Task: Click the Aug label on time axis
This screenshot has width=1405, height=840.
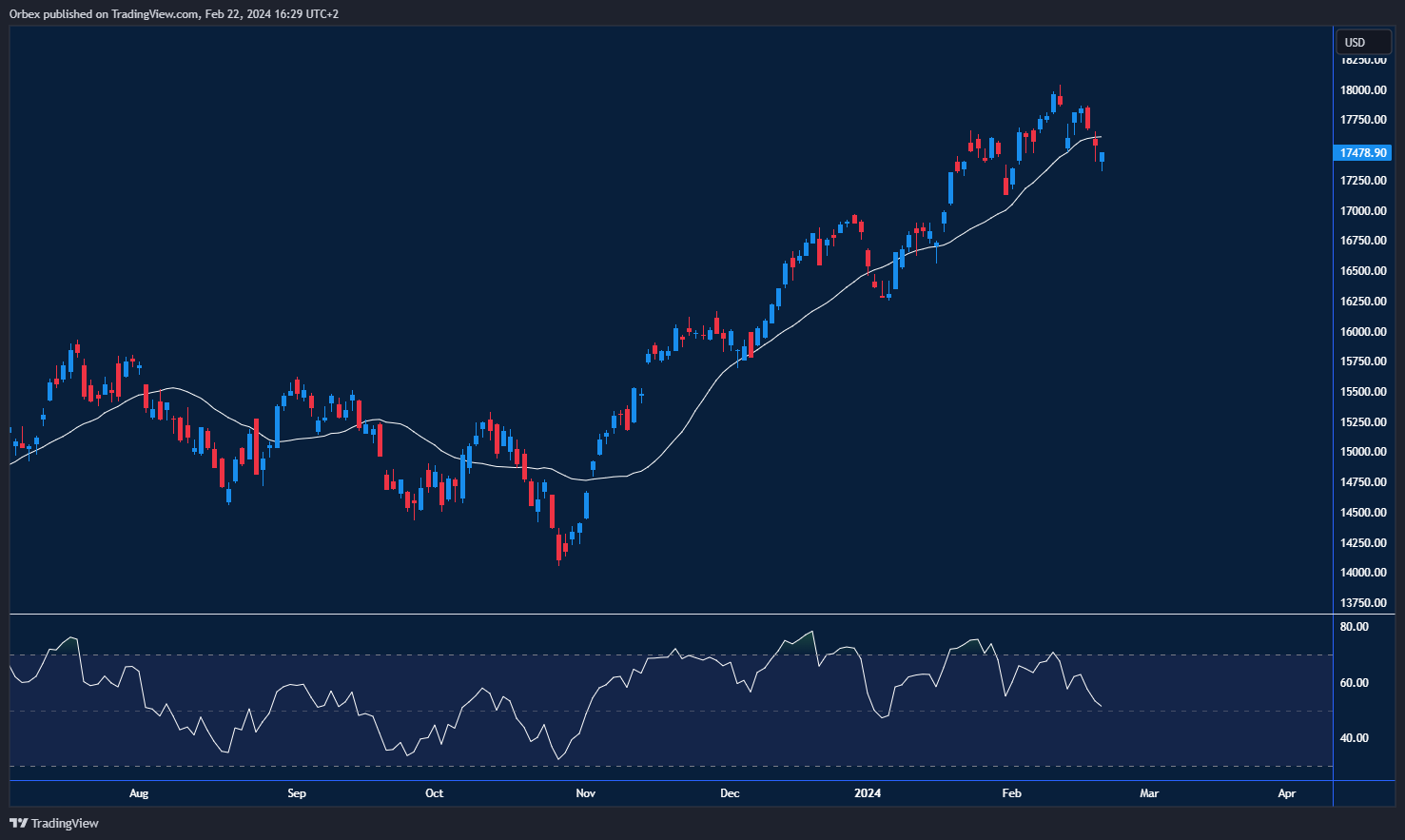Action: (x=139, y=793)
